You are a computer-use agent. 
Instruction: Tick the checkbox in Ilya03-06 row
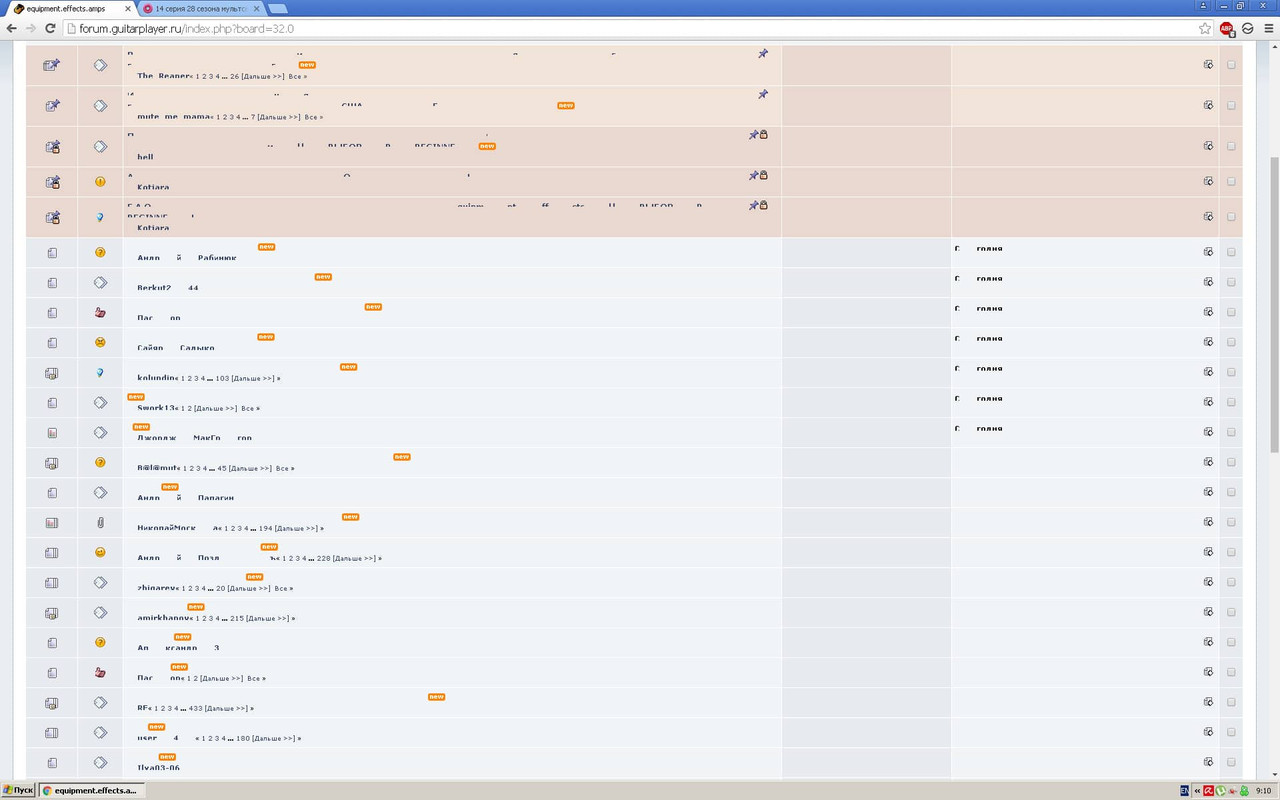[1231, 762]
